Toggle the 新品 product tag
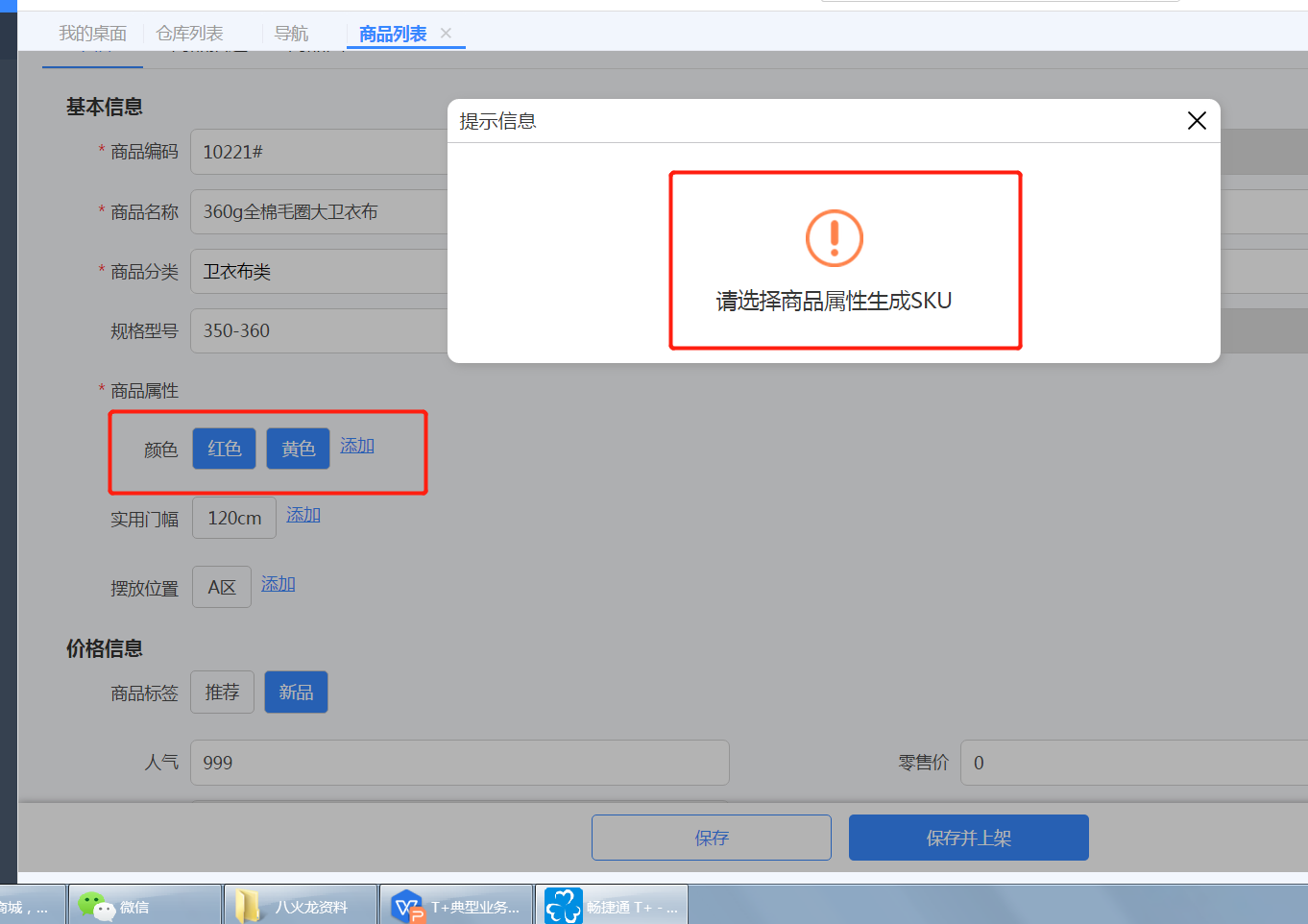 point(296,692)
